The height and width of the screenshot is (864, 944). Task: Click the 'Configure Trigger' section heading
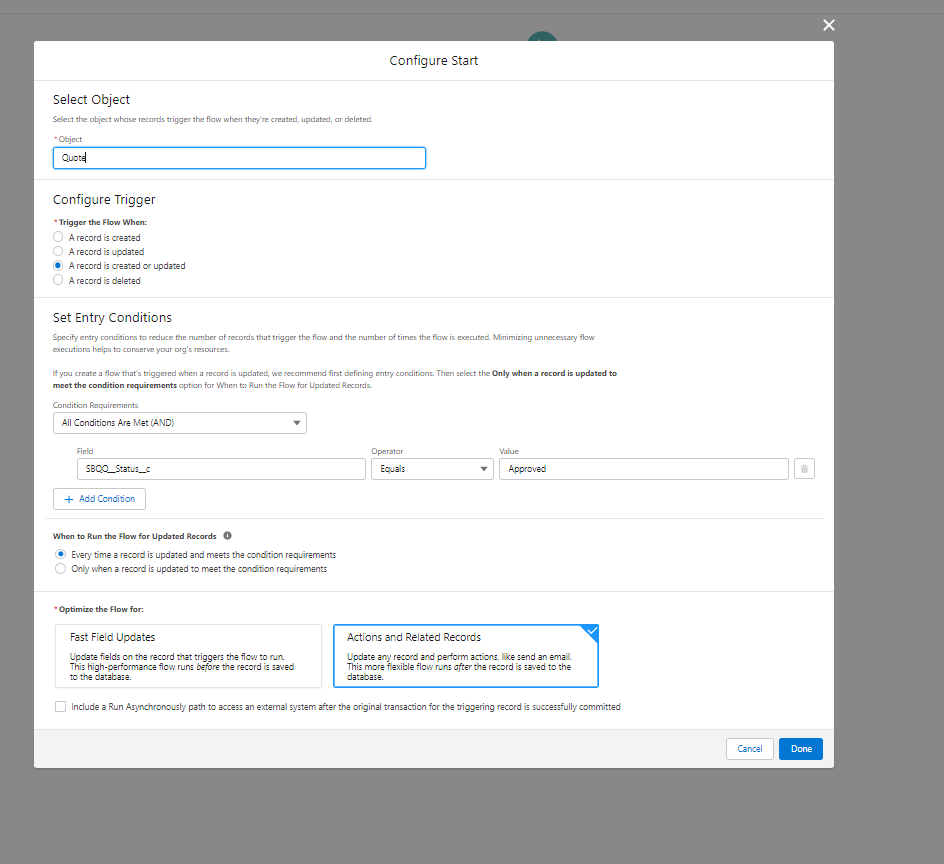point(104,199)
